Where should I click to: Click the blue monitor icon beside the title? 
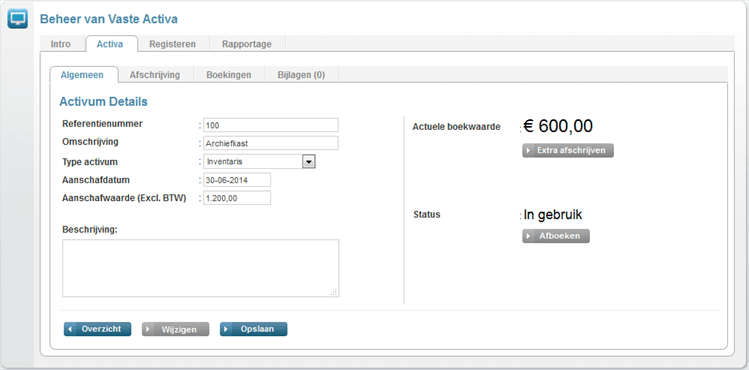(18, 19)
